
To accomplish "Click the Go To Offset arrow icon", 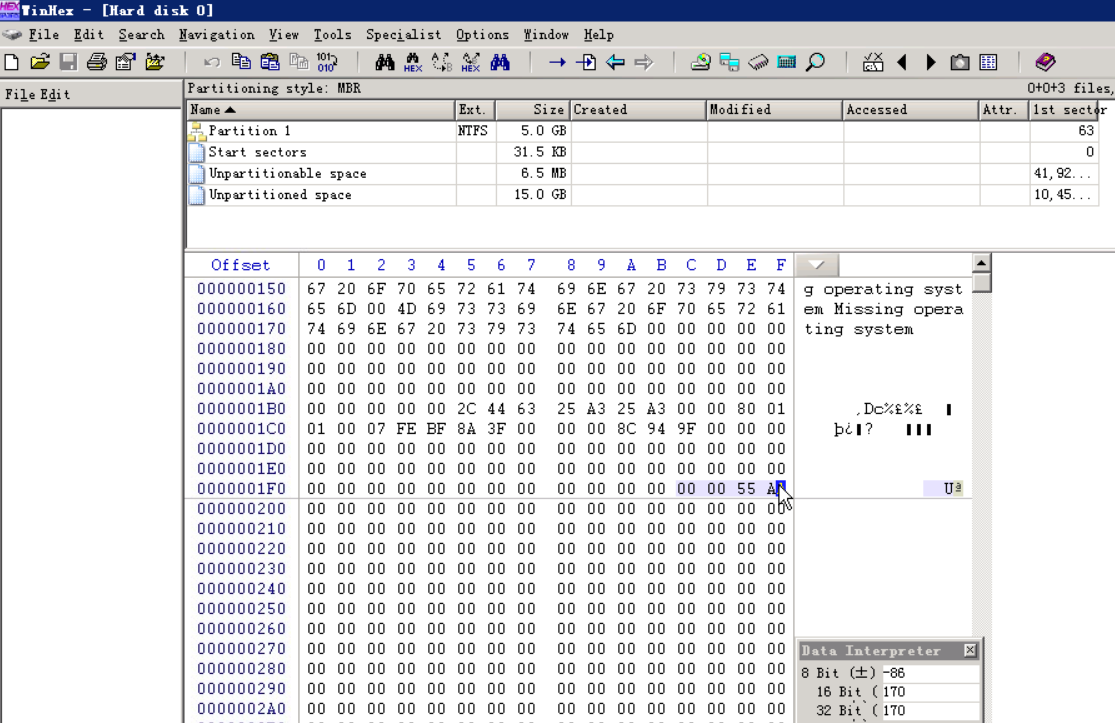I will click(x=558, y=63).
